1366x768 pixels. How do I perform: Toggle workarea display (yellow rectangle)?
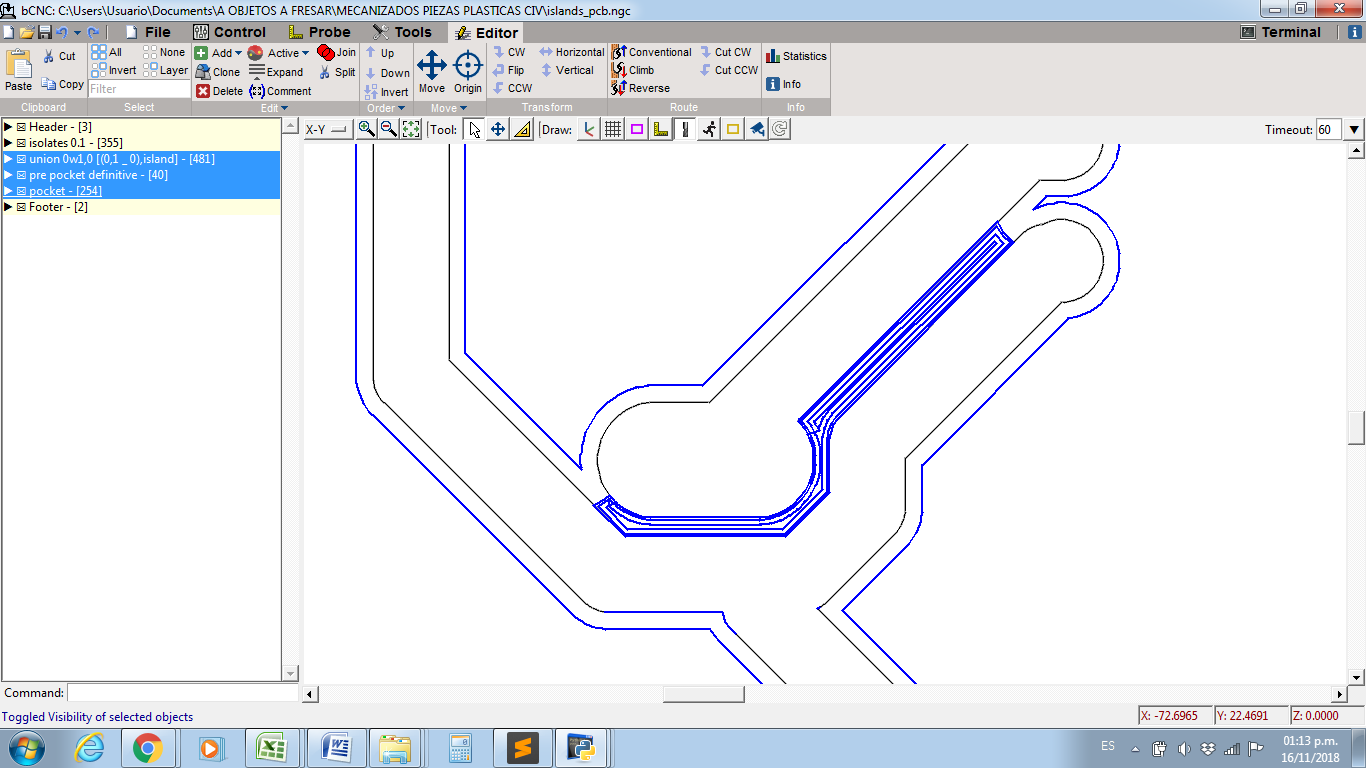click(733, 129)
